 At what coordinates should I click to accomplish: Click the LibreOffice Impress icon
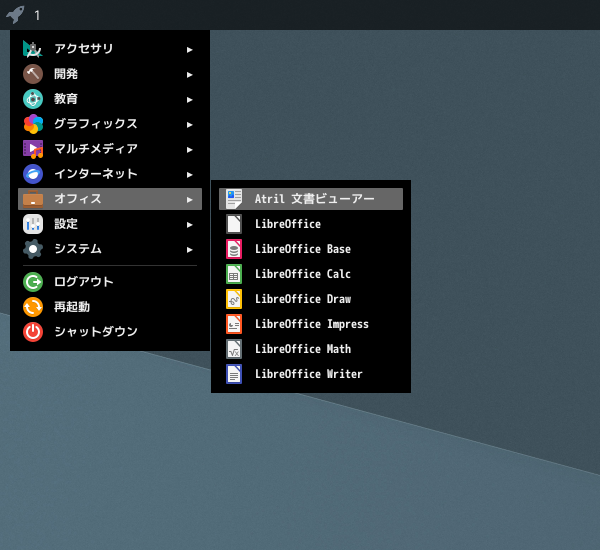[234, 324]
